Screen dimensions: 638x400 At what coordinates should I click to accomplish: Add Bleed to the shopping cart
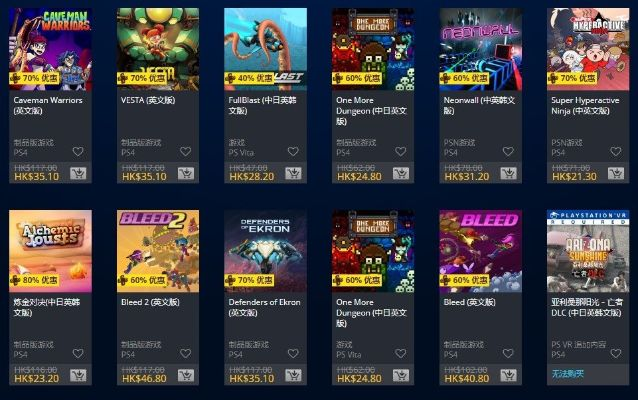click(508, 376)
